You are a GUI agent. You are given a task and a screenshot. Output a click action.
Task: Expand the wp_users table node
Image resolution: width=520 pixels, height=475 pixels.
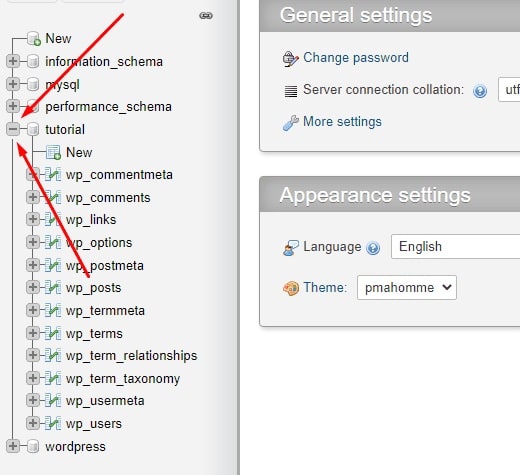pyautogui.click(x=33, y=423)
